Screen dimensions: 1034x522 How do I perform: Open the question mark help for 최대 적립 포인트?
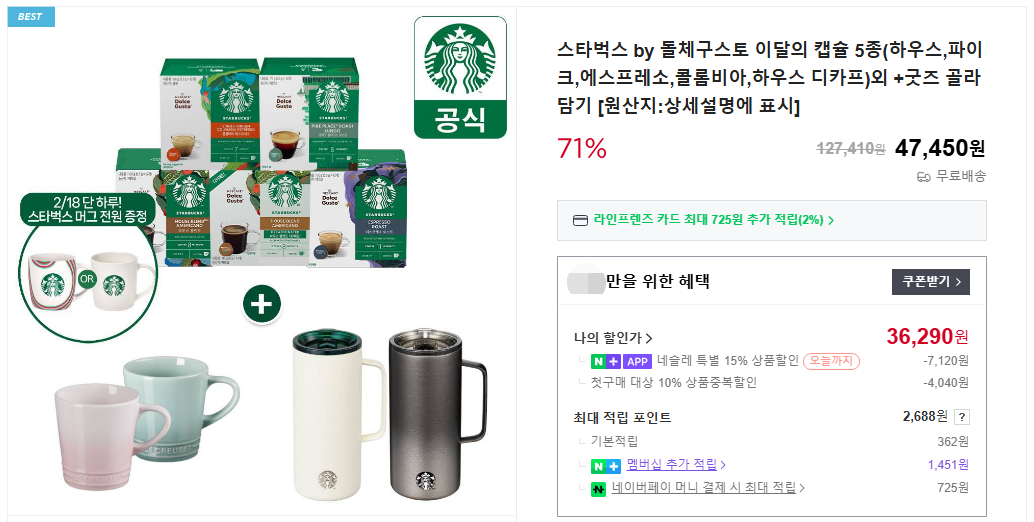[x=962, y=417]
